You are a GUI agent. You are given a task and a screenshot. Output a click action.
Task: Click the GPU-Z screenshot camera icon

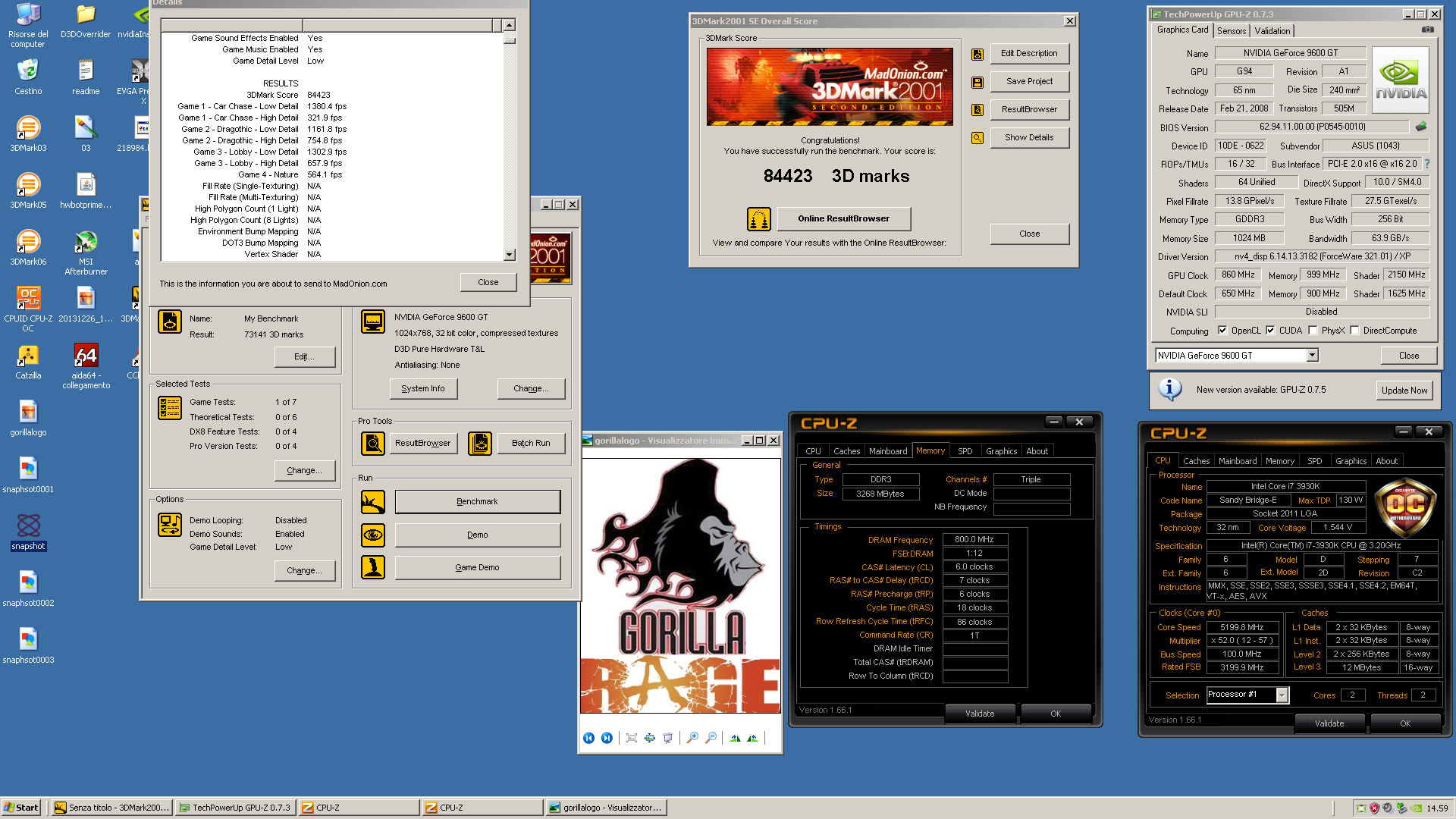pos(1428,30)
